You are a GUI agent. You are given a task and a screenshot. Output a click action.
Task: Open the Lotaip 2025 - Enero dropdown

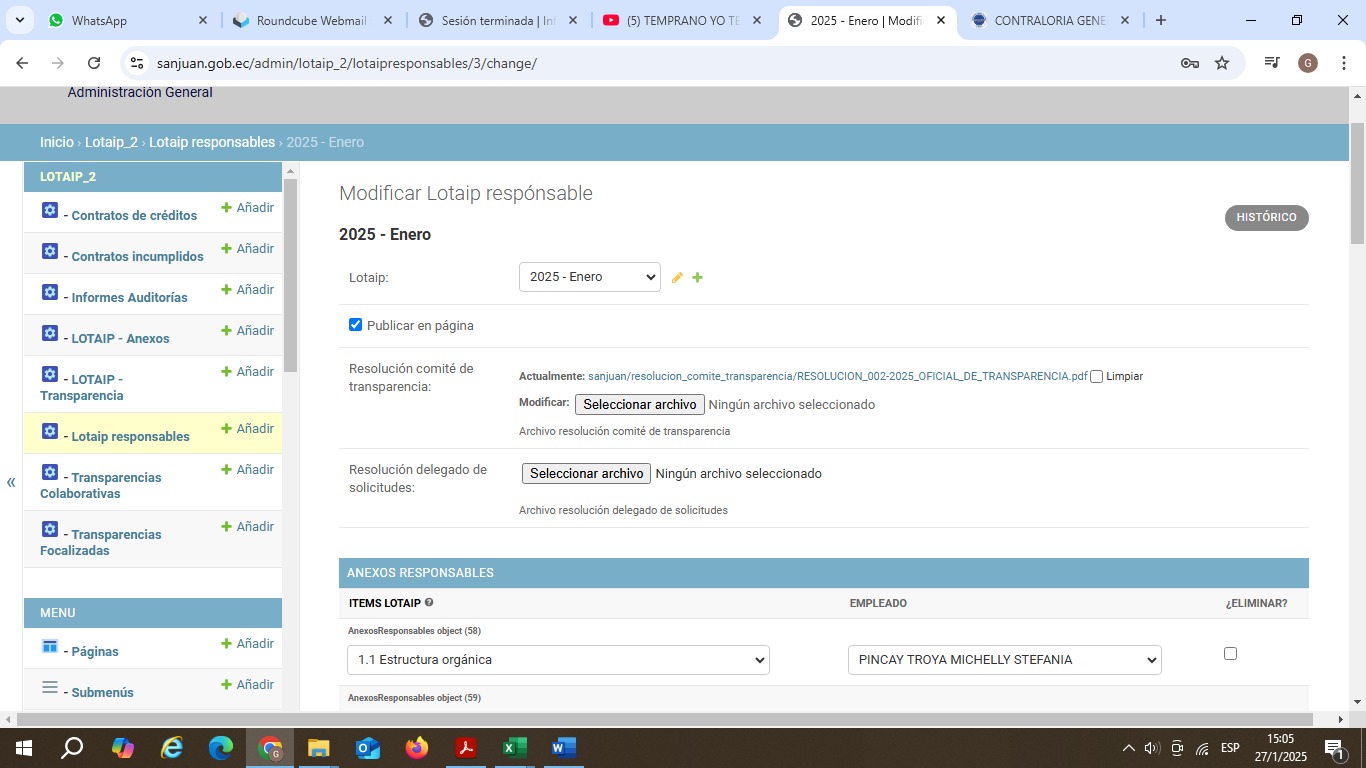click(x=589, y=277)
